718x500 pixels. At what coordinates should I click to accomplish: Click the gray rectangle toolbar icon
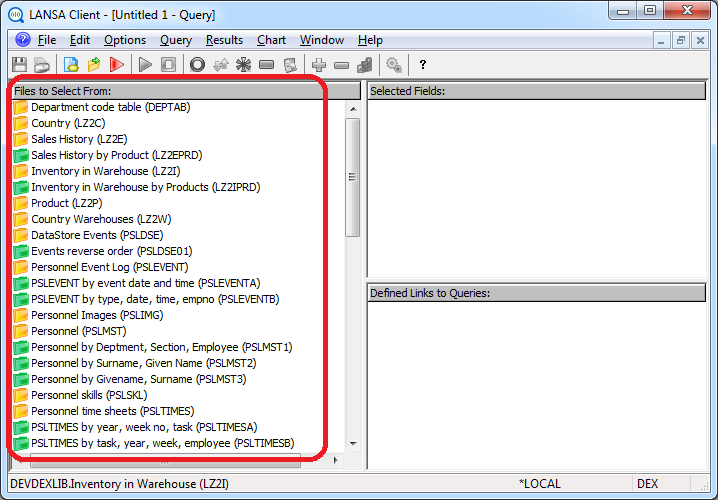pyautogui.click(x=267, y=65)
